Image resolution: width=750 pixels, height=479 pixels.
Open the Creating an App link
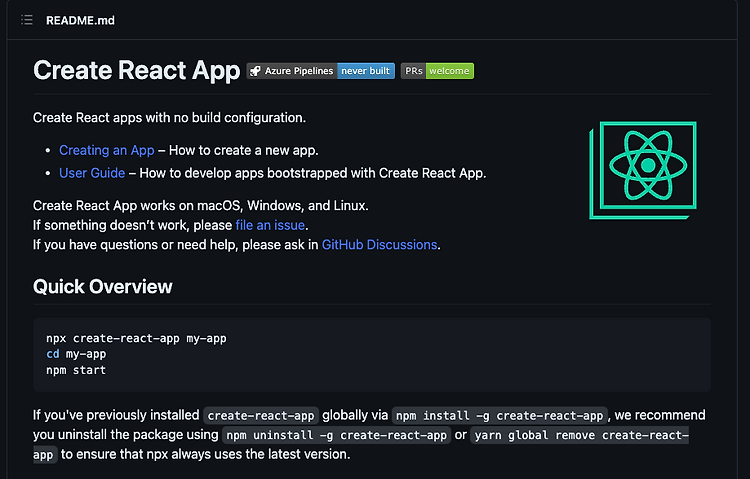107,150
